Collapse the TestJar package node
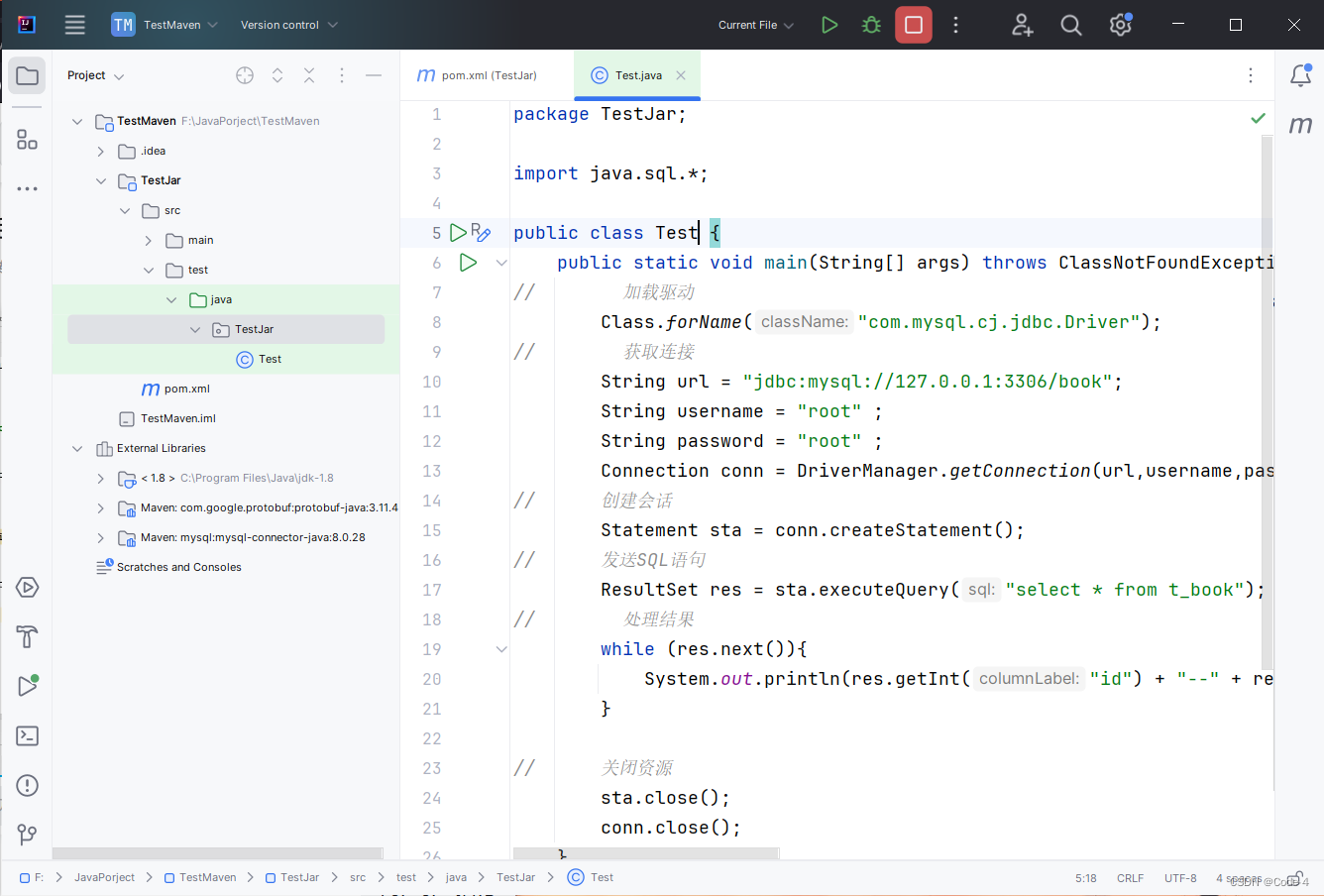Screen dimensions: 1324x896 pyautogui.click(x=195, y=329)
